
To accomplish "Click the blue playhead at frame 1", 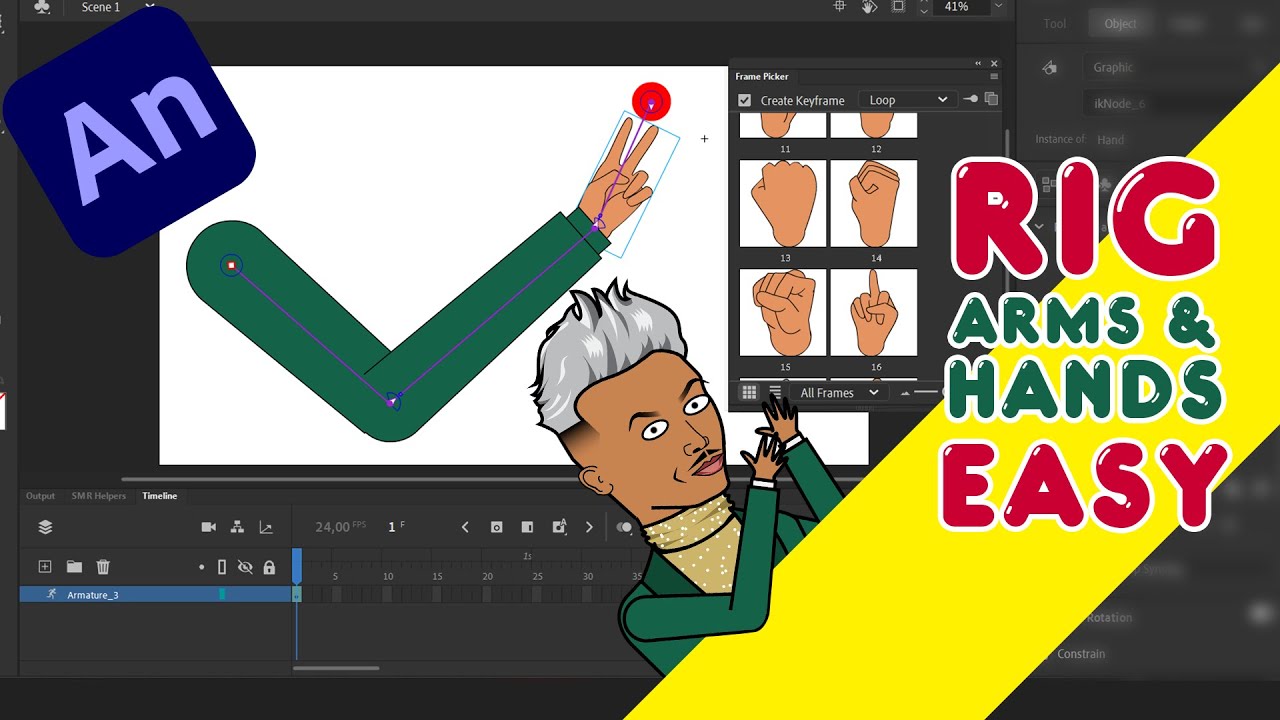I will (296, 566).
